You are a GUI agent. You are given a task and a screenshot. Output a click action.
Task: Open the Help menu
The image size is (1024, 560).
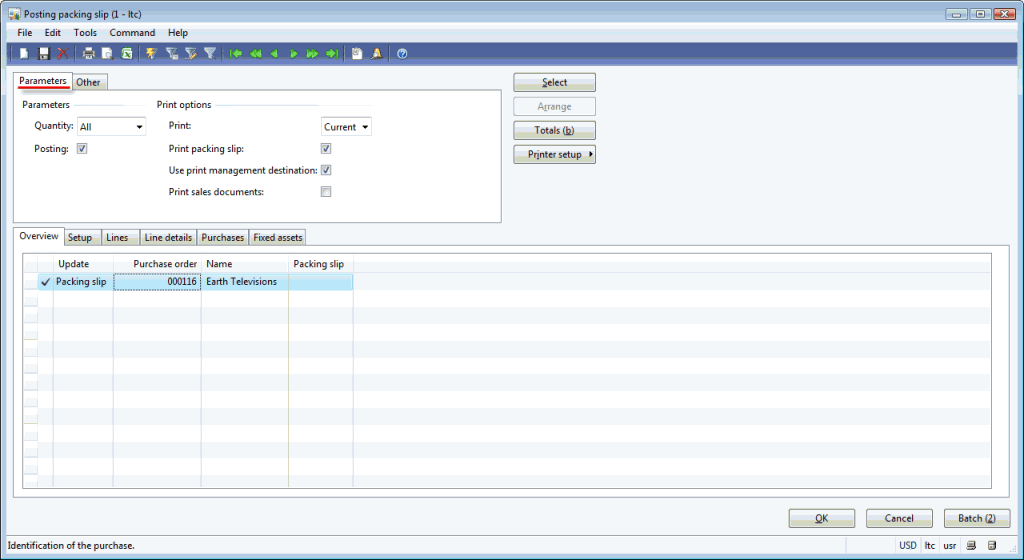(178, 33)
